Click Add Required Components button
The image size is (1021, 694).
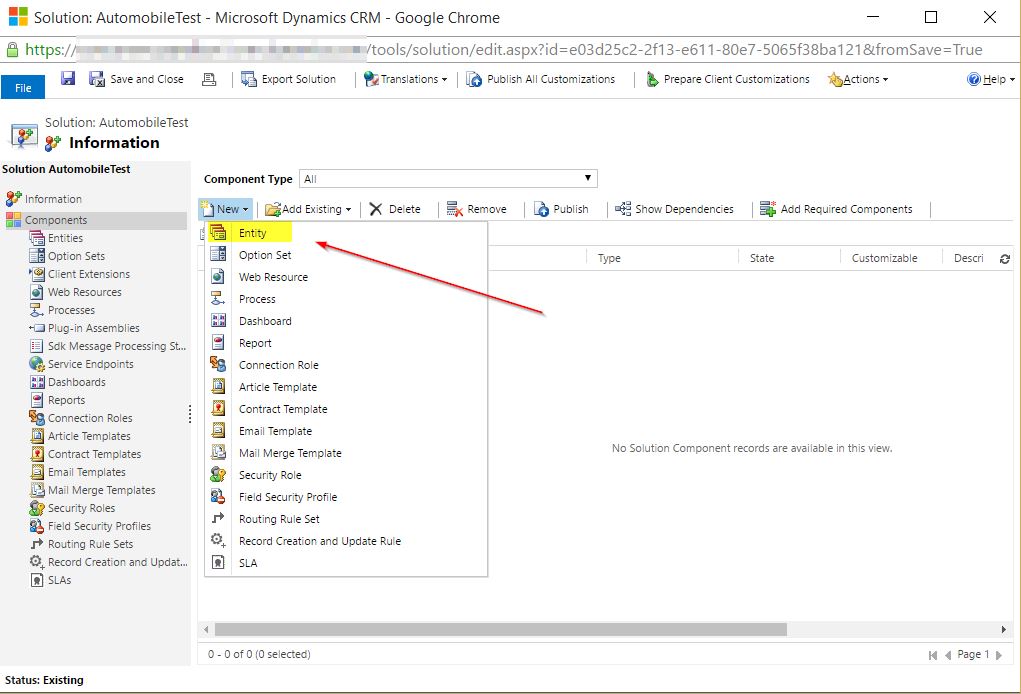click(836, 209)
